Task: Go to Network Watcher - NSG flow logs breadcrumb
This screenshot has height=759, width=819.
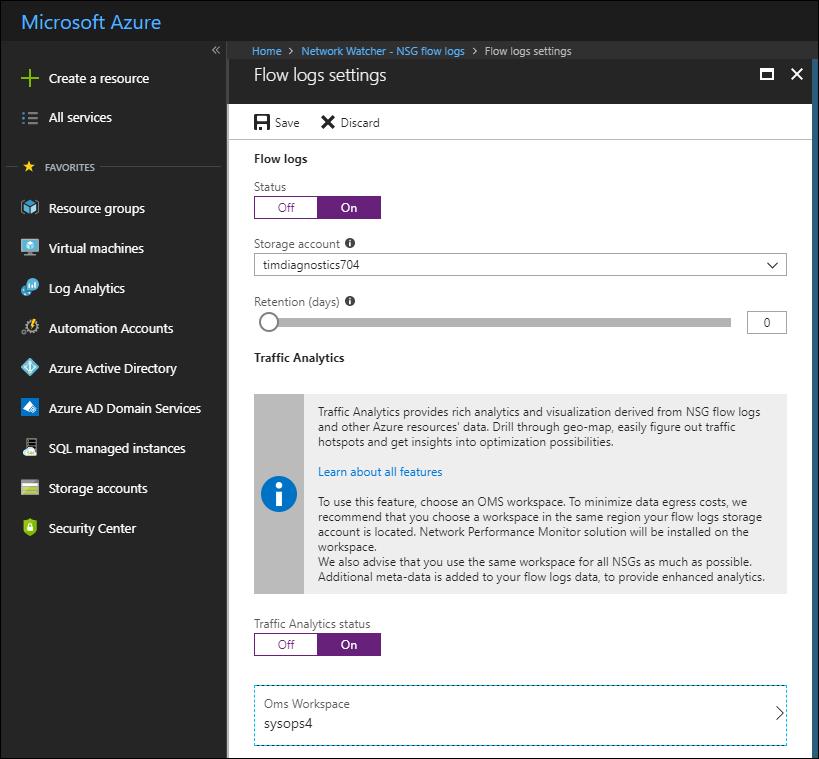Action: pos(383,51)
